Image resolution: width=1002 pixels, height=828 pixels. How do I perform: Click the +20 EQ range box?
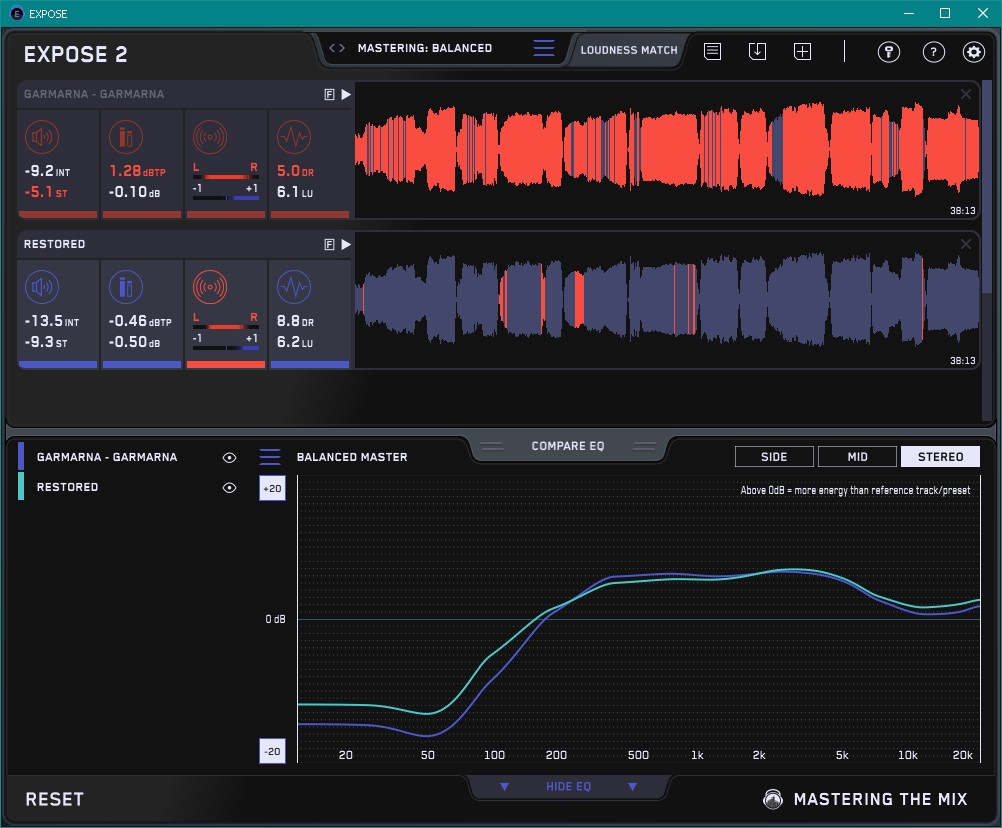(272, 488)
